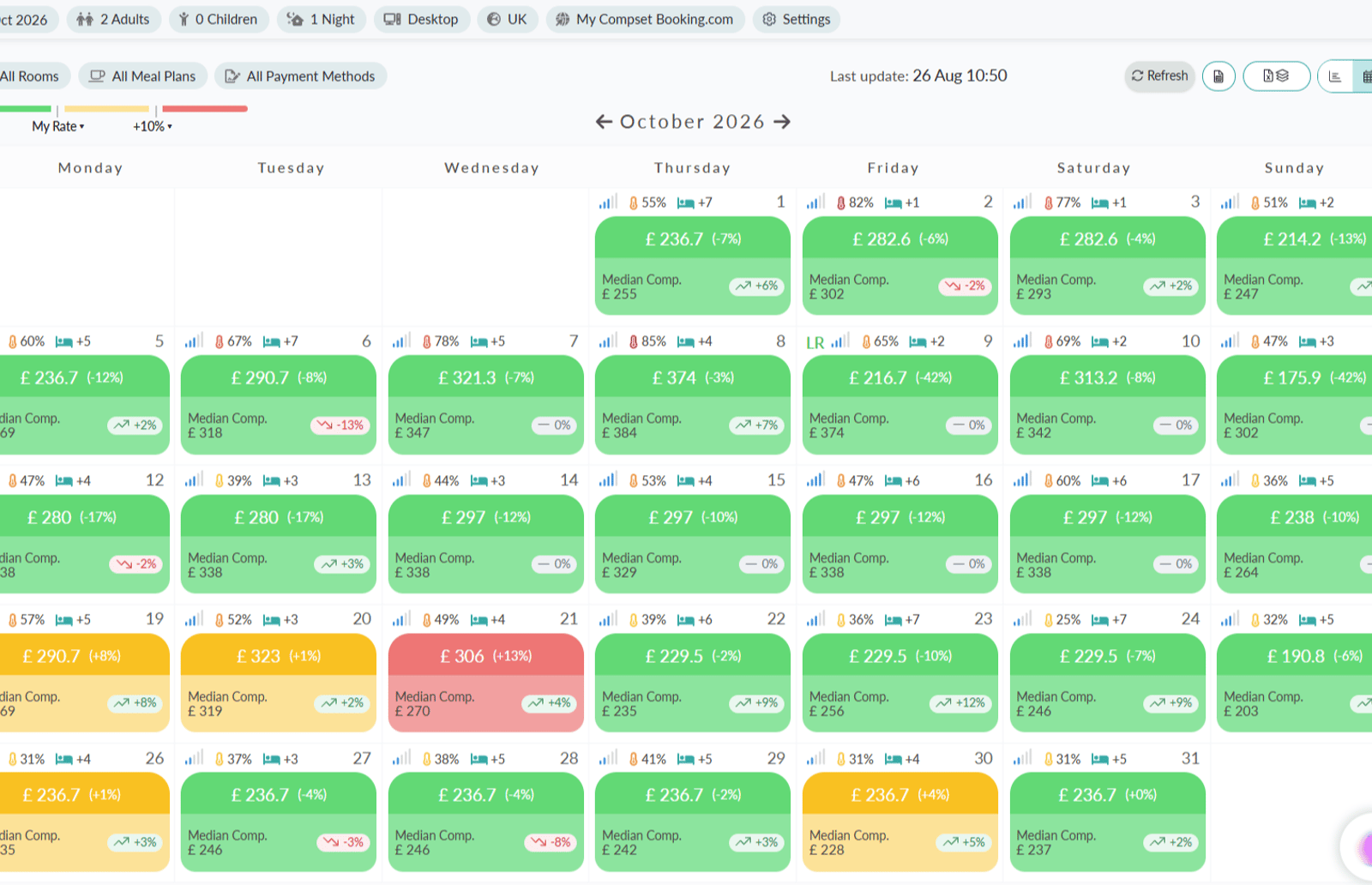Click thermometer occupancy icon on October 2
Screen dimensions: 1372x885
841,202
